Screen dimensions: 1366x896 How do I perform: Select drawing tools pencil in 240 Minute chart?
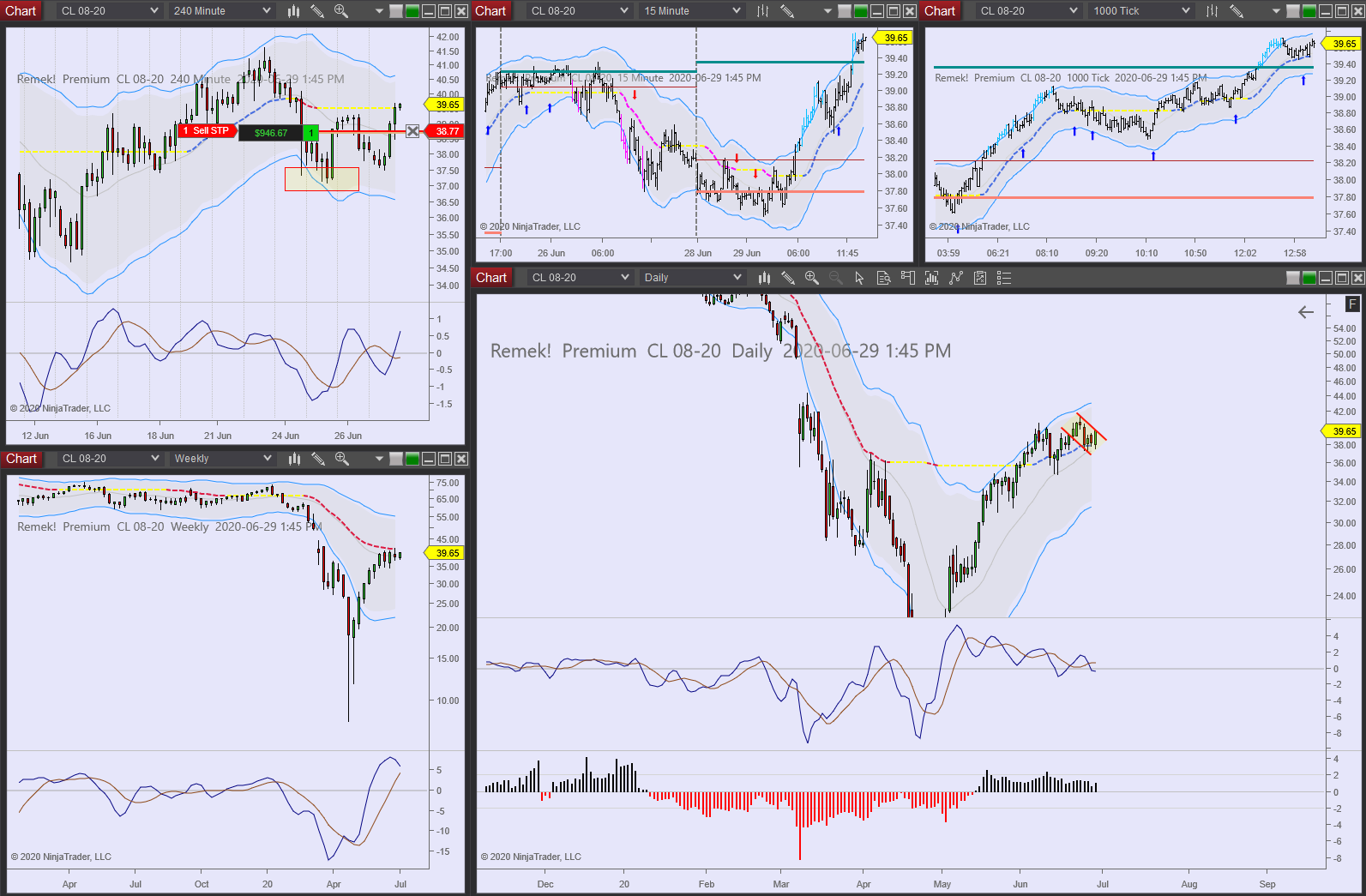pyautogui.click(x=317, y=11)
